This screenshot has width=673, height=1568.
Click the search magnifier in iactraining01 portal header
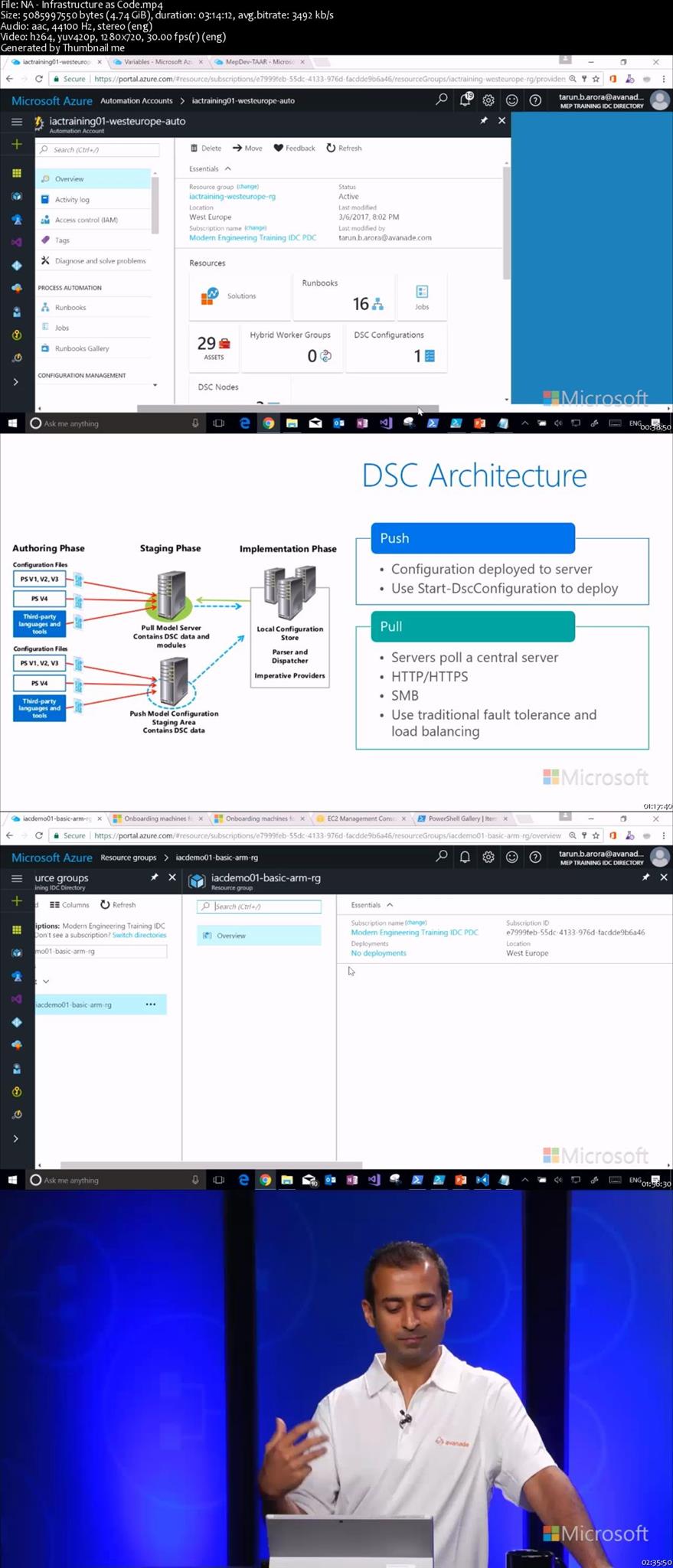coord(442,100)
